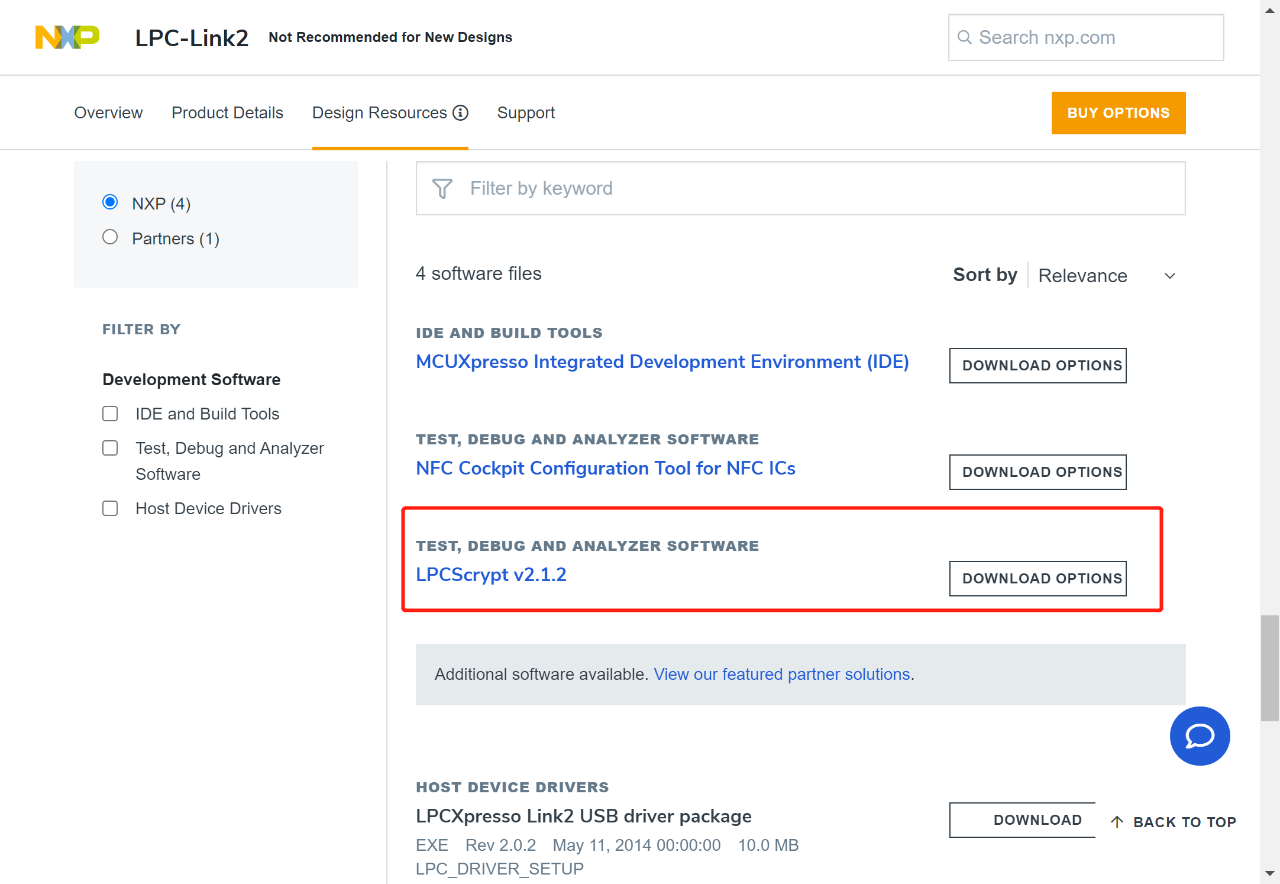Click the LPC-Link2 product title
Viewport: 1280px width, 884px height.
tap(192, 38)
